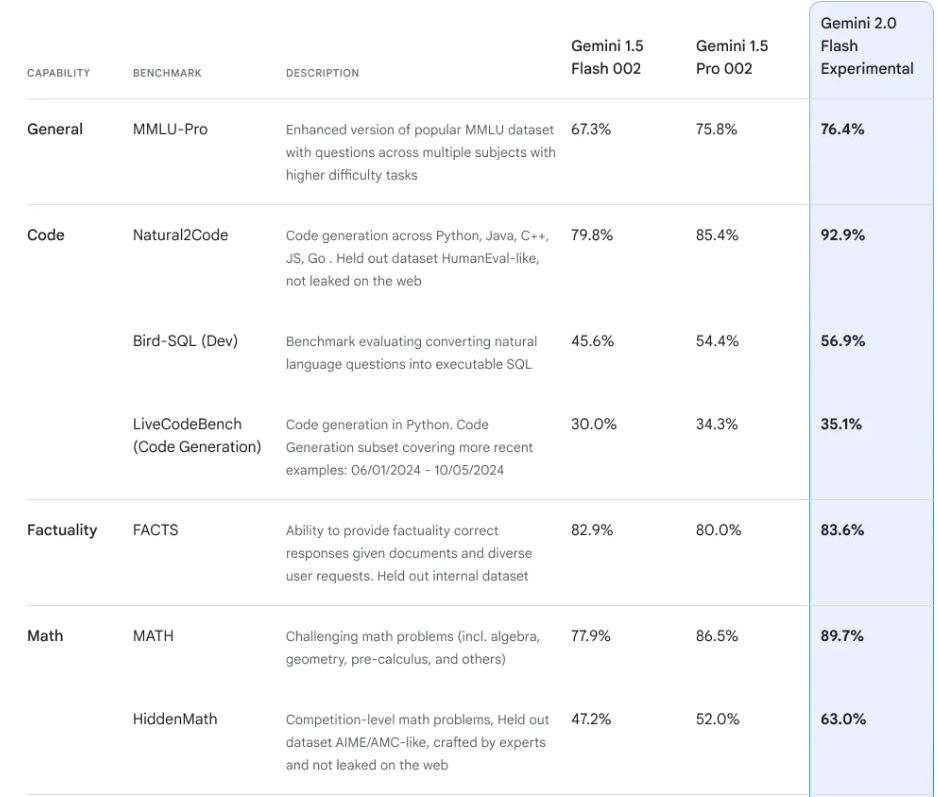Click the Gemini 2.0 Flash Experimental column header
The image size is (938, 797).
(x=867, y=46)
